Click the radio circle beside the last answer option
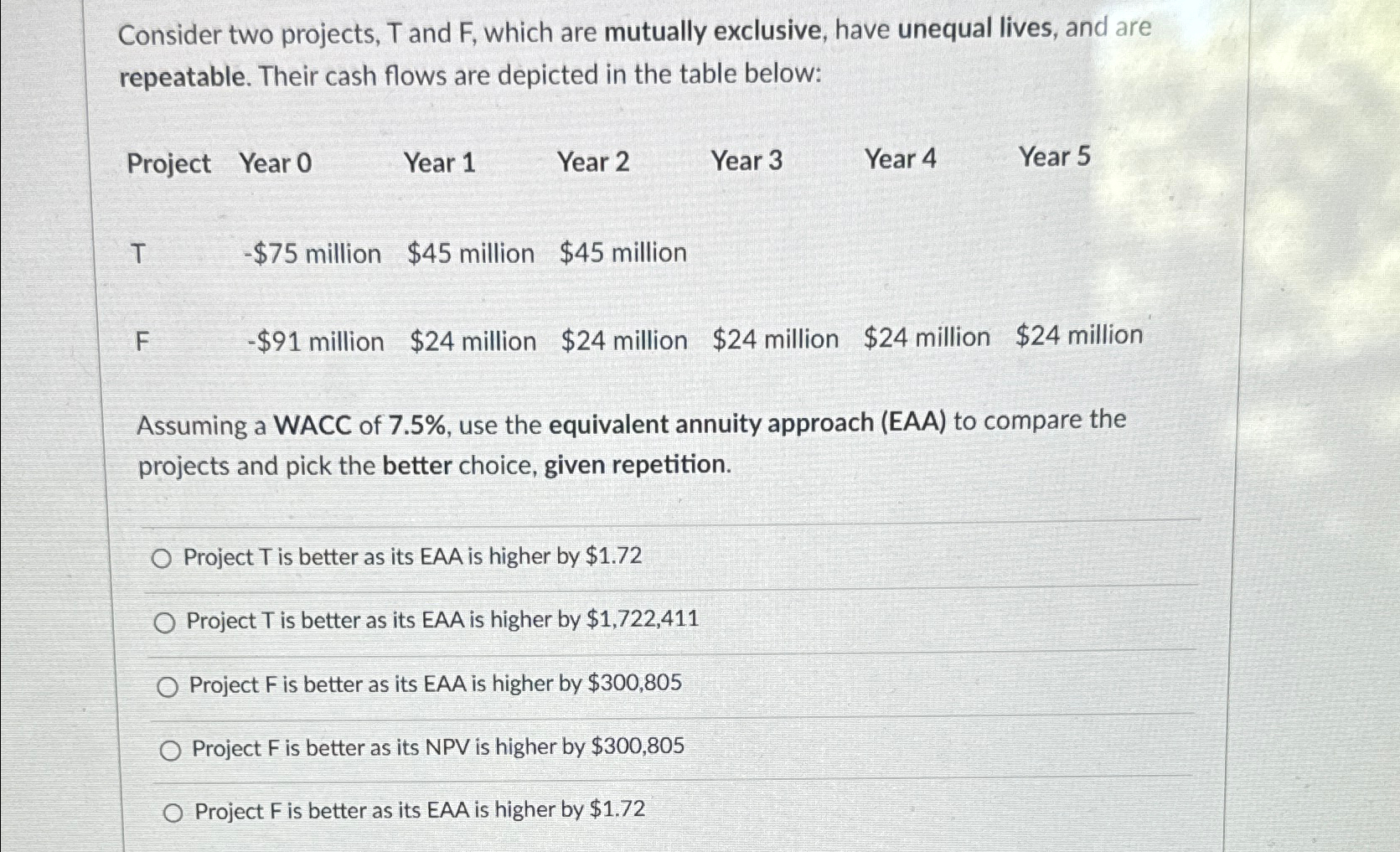The image size is (1400, 852). click(172, 813)
